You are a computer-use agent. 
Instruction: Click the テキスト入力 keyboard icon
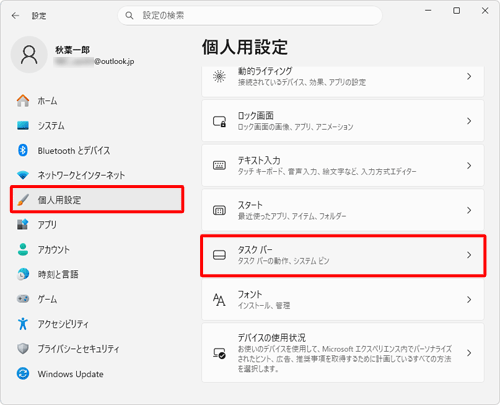click(x=219, y=166)
